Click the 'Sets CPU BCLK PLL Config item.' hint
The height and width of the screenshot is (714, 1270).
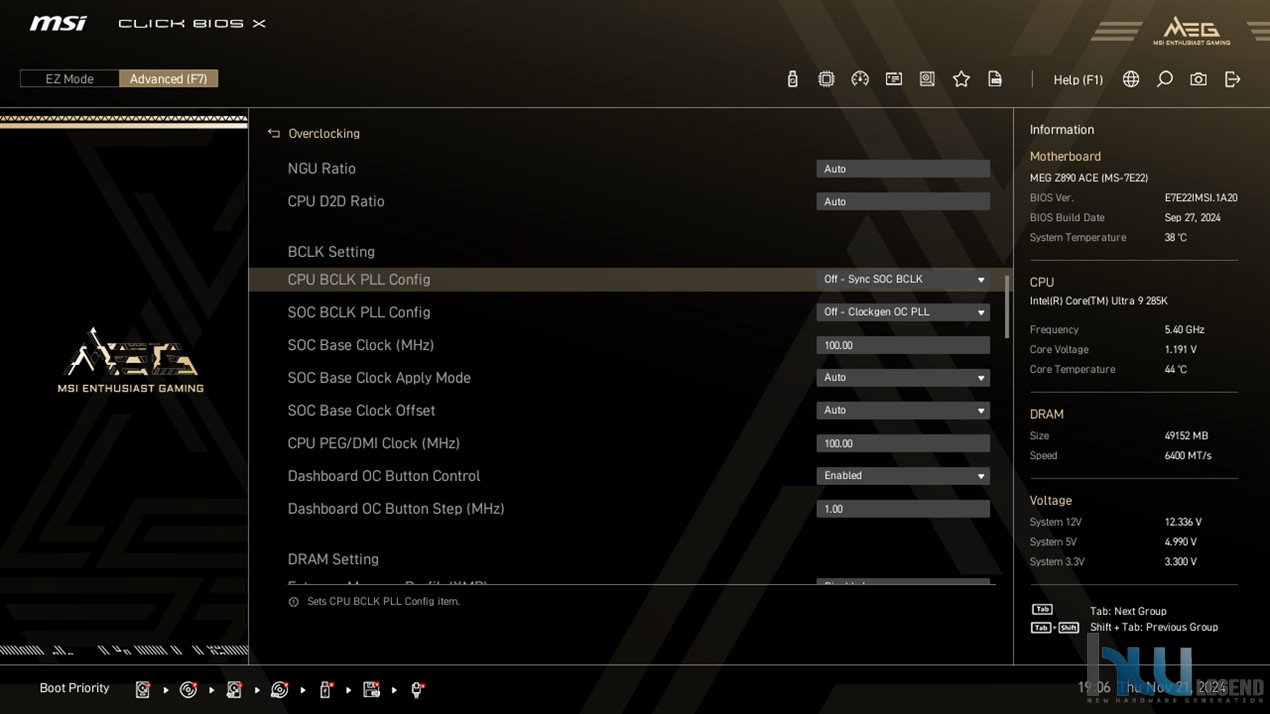[383, 602]
